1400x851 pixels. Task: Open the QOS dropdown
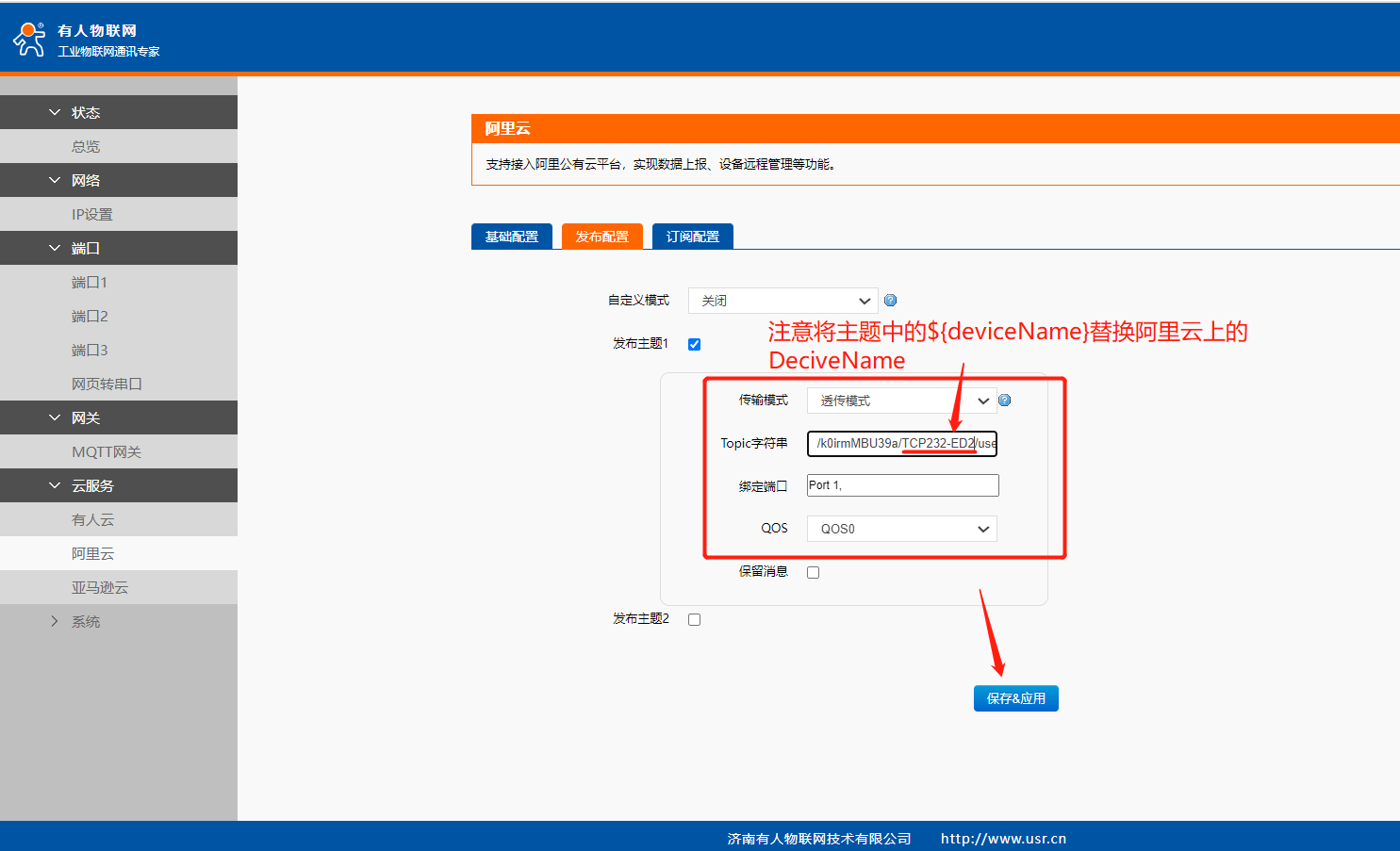coord(902,529)
